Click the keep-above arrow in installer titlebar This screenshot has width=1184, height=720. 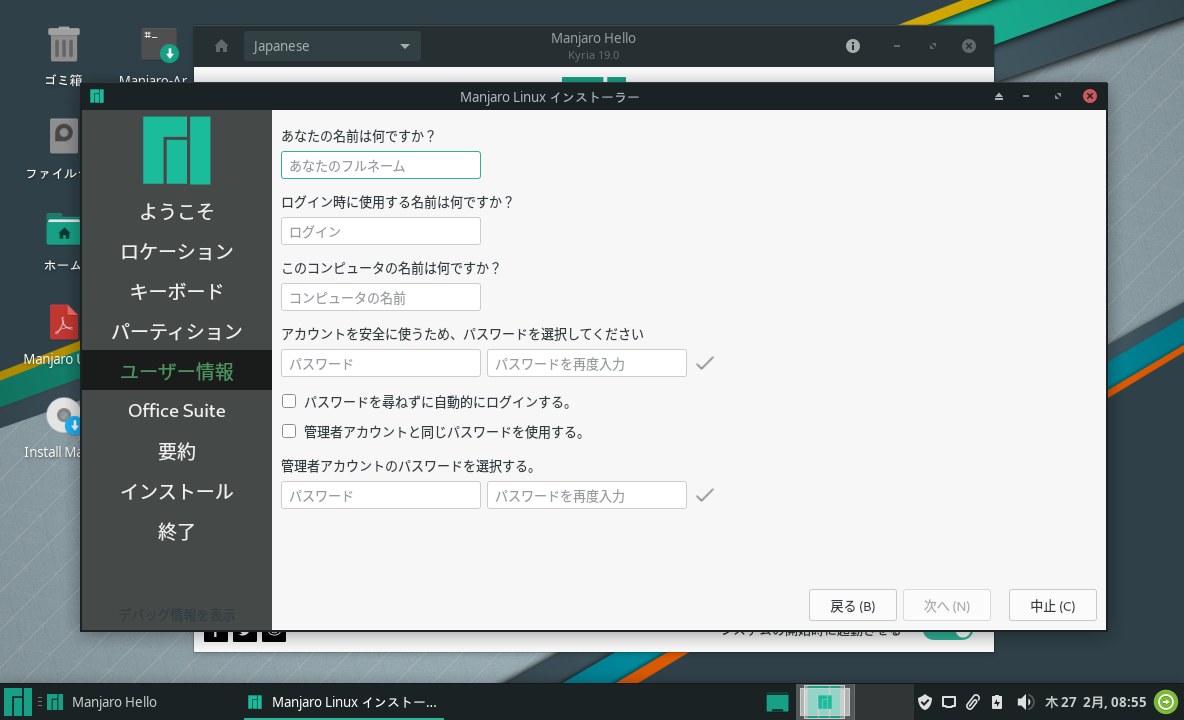point(998,97)
